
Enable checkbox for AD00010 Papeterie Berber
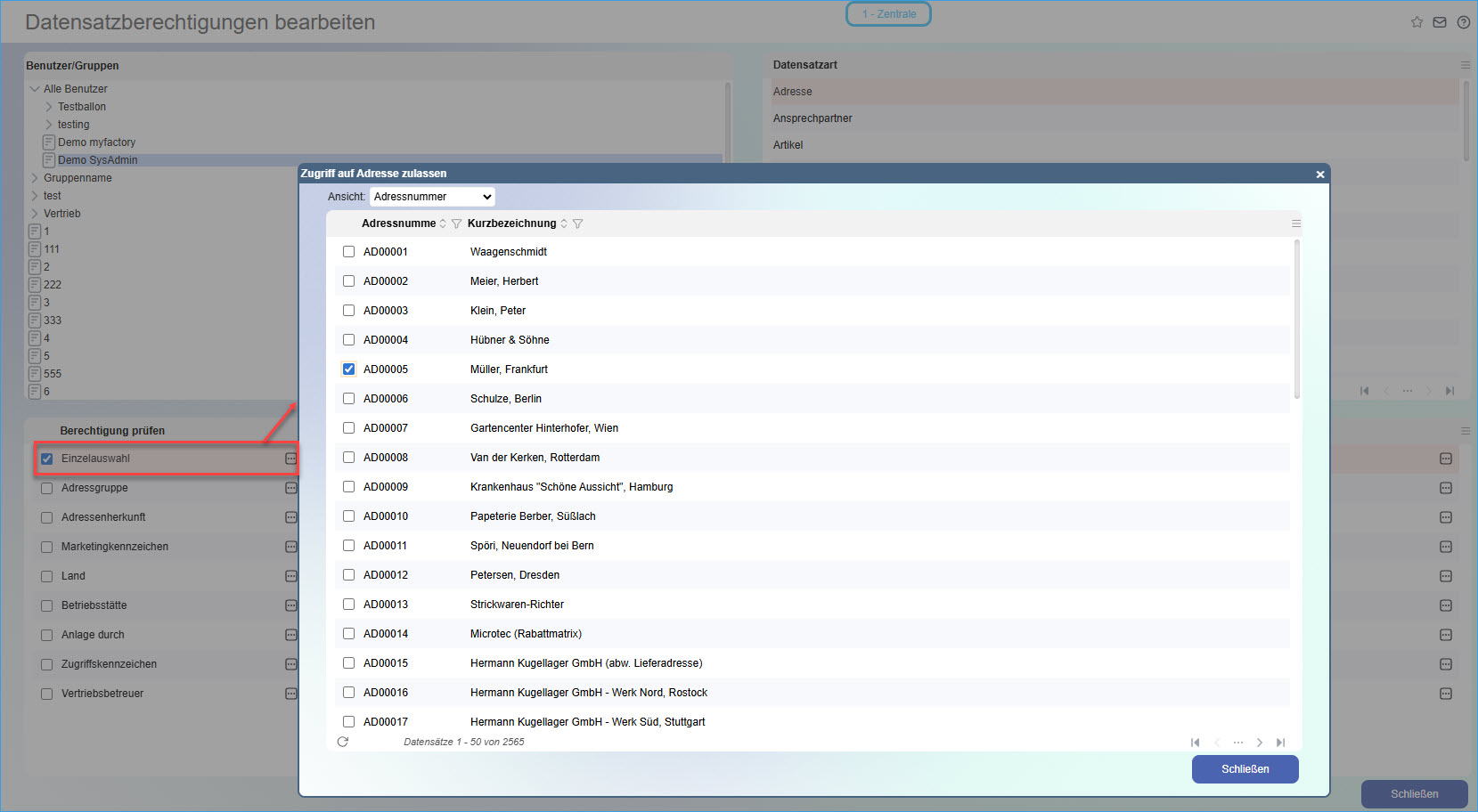[x=349, y=516]
